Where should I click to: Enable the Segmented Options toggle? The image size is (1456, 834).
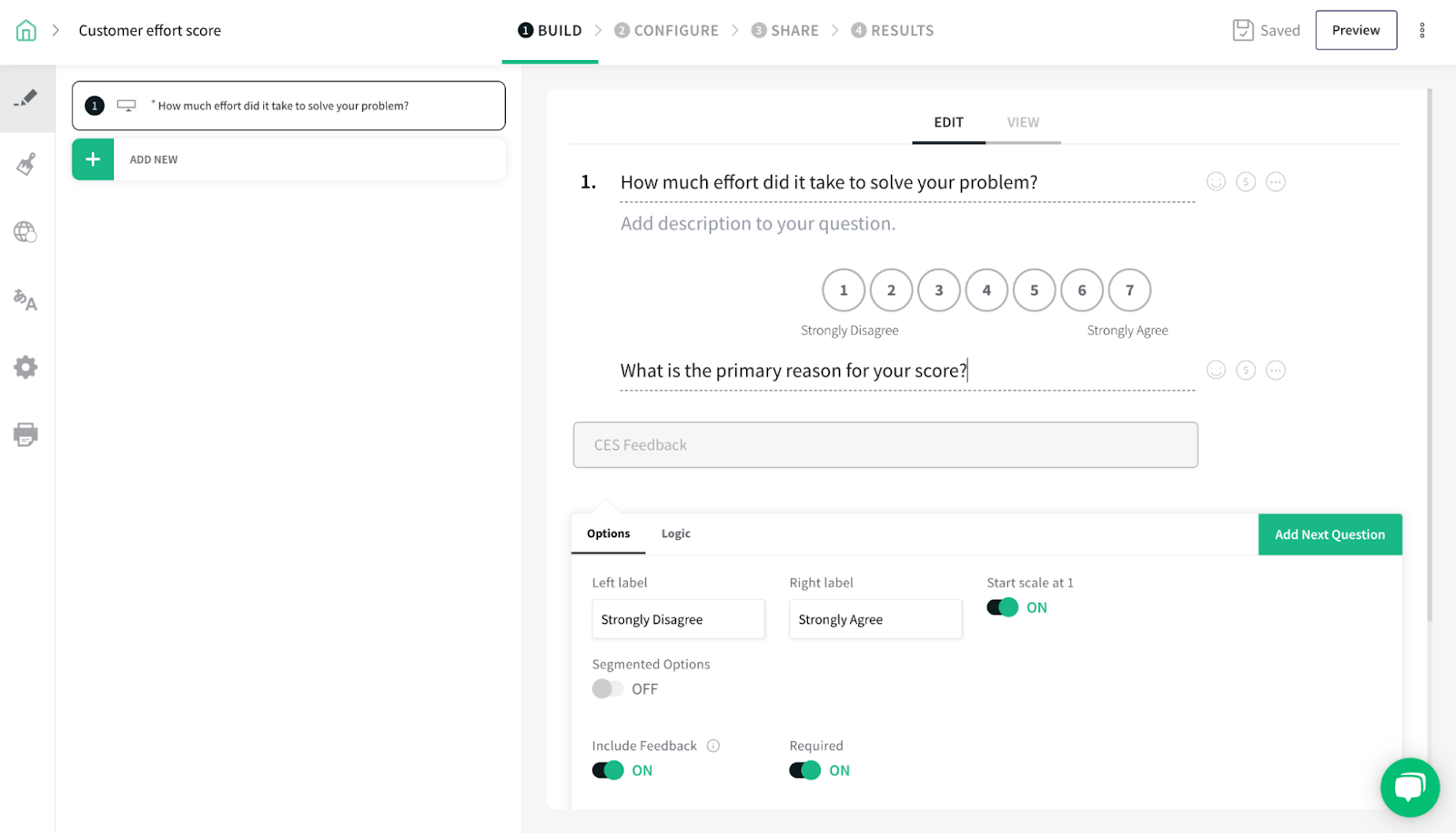pyautogui.click(x=608, y=689)
